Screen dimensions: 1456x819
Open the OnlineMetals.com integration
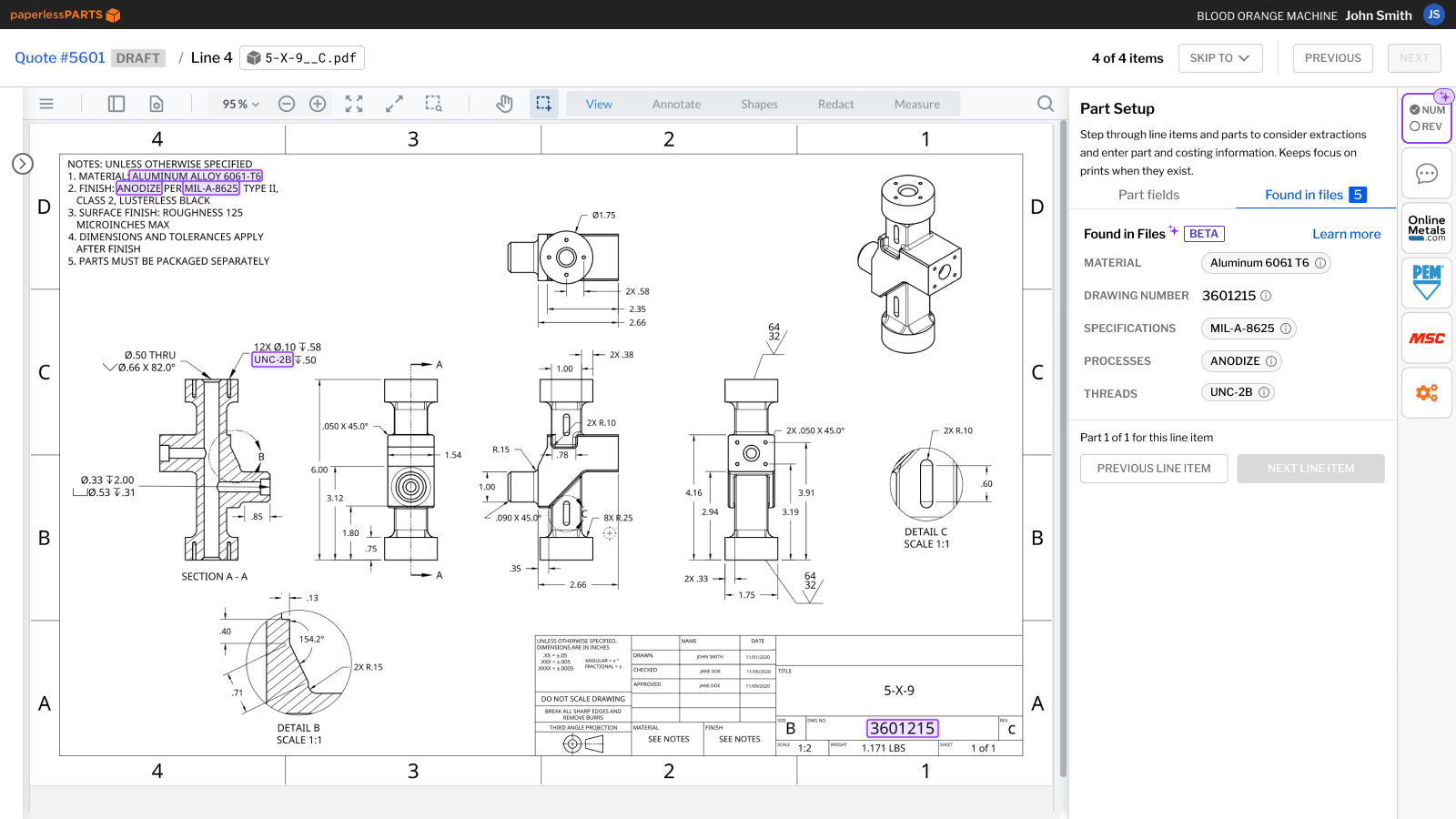point(1426,227)
